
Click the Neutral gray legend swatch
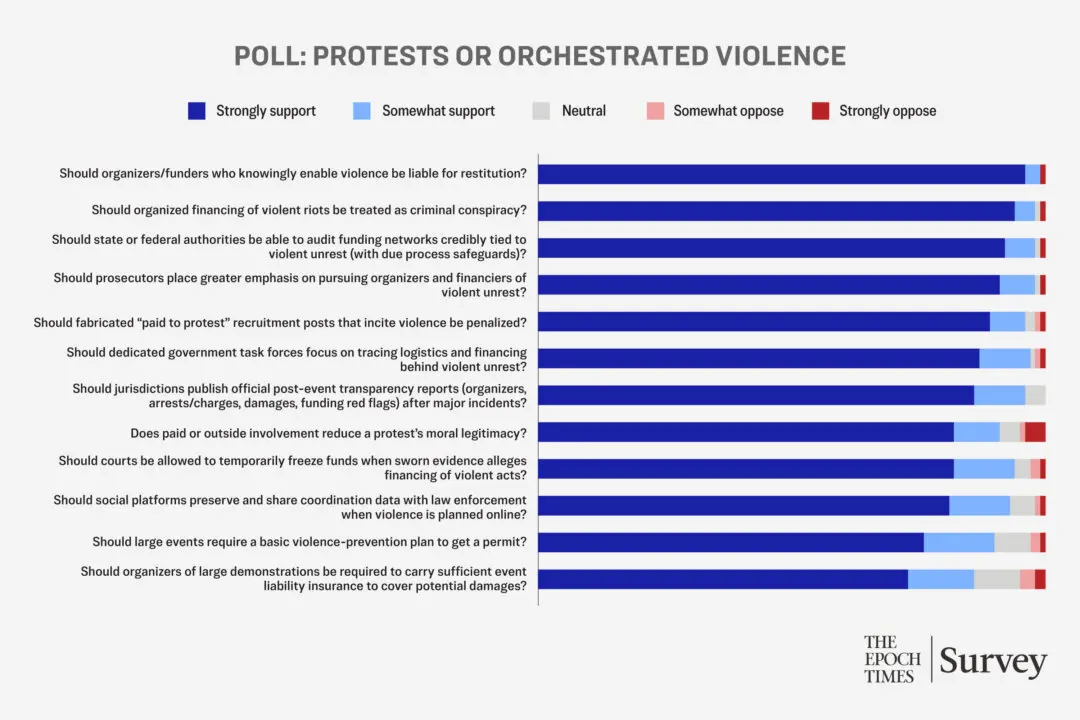pos(541,111)
